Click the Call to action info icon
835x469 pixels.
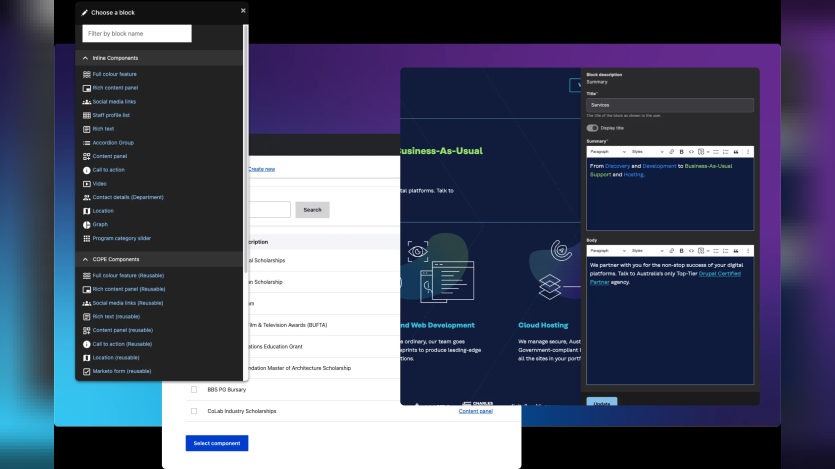[x=86, y=170]
